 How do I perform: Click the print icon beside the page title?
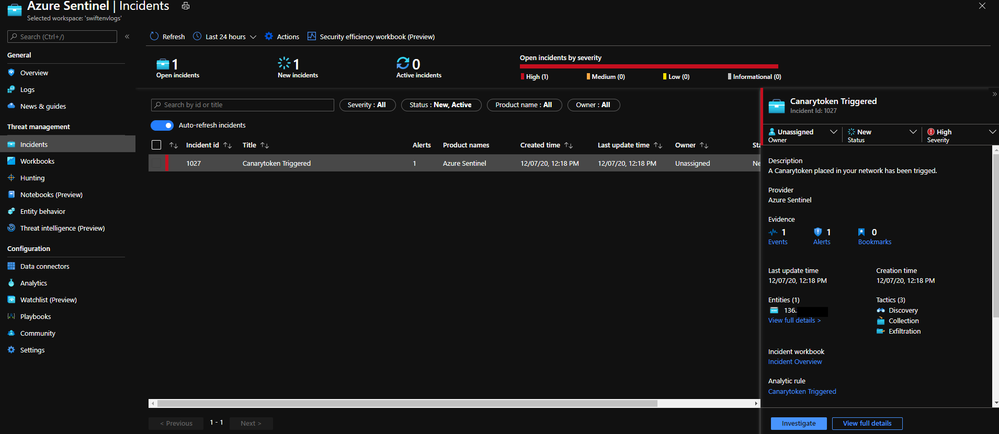[185, 6]
